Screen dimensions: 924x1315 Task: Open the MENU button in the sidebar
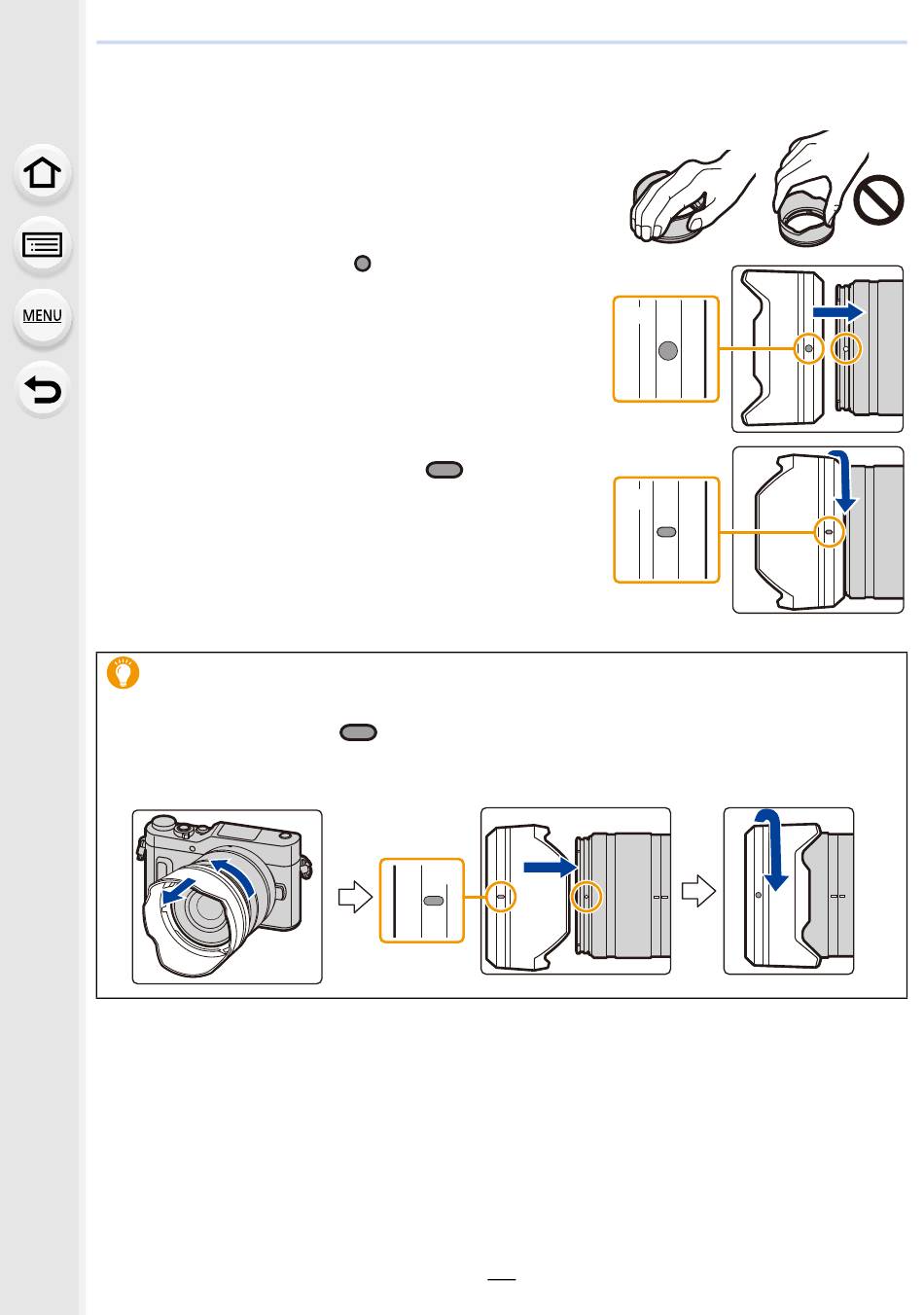tap(44, 316)
